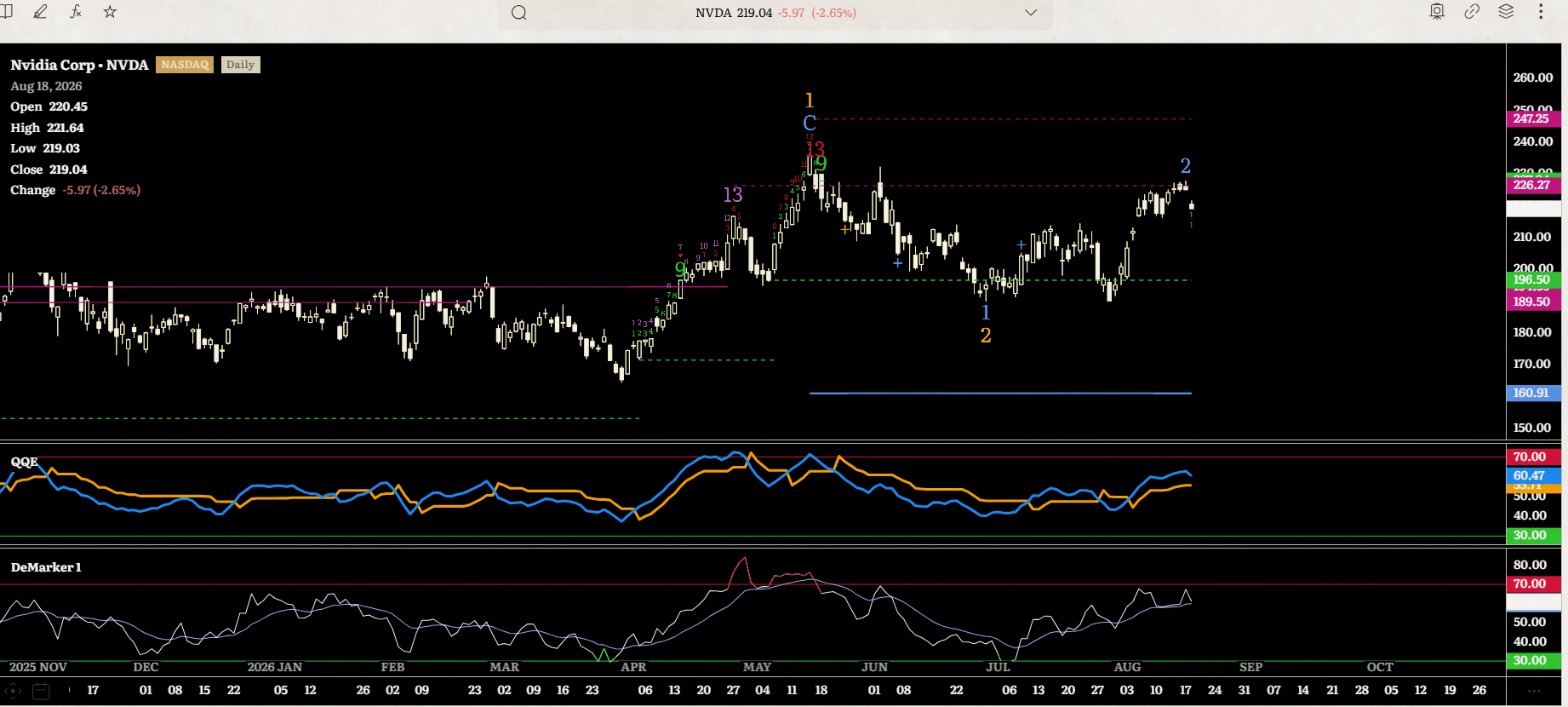Open the layers icon in toolbar

(x=1506, y=12)
